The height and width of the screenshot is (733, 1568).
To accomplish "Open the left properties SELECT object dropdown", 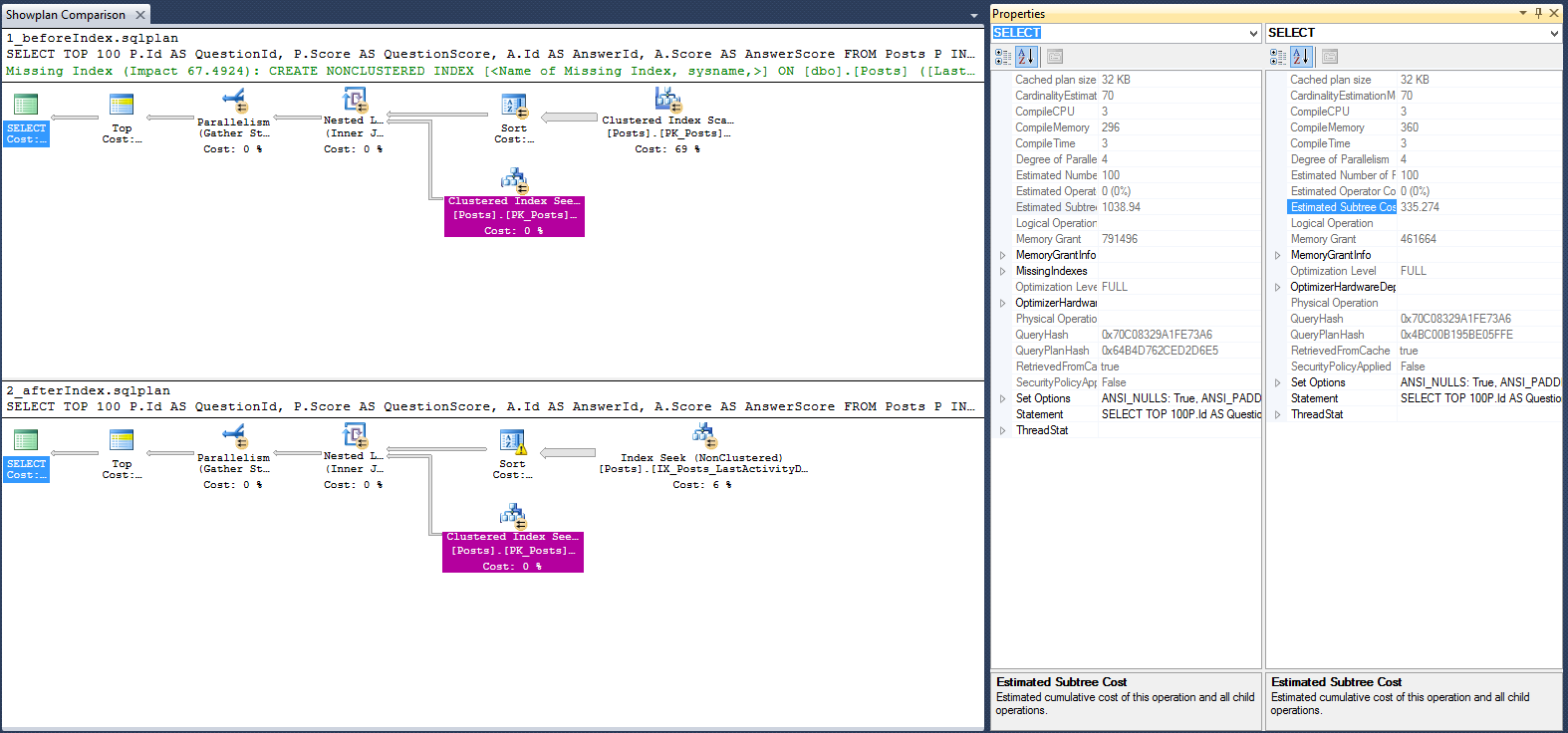I will pos(1253,33).
